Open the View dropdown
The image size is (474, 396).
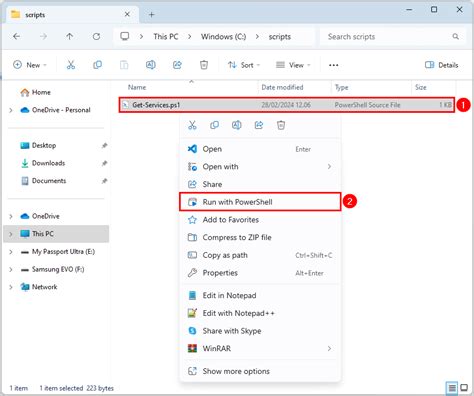click(x=293, y=65)
